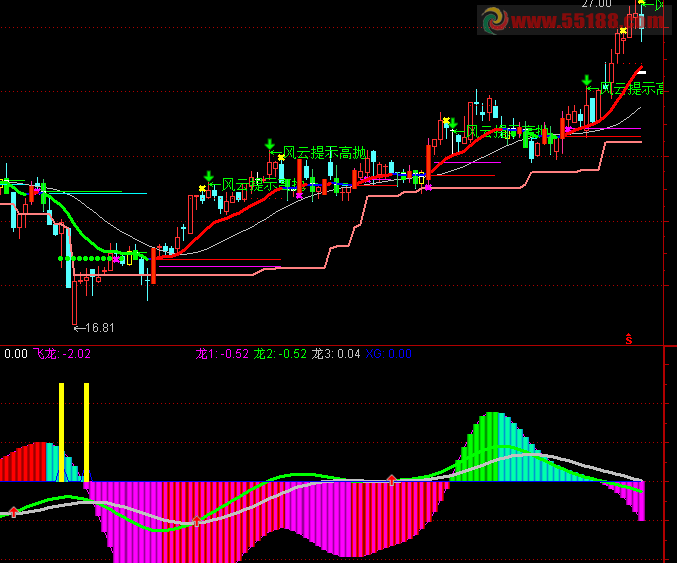Click the ←16.81 low price label
The height and width of the screenshot is (563, 677).
tap(95, 328)
